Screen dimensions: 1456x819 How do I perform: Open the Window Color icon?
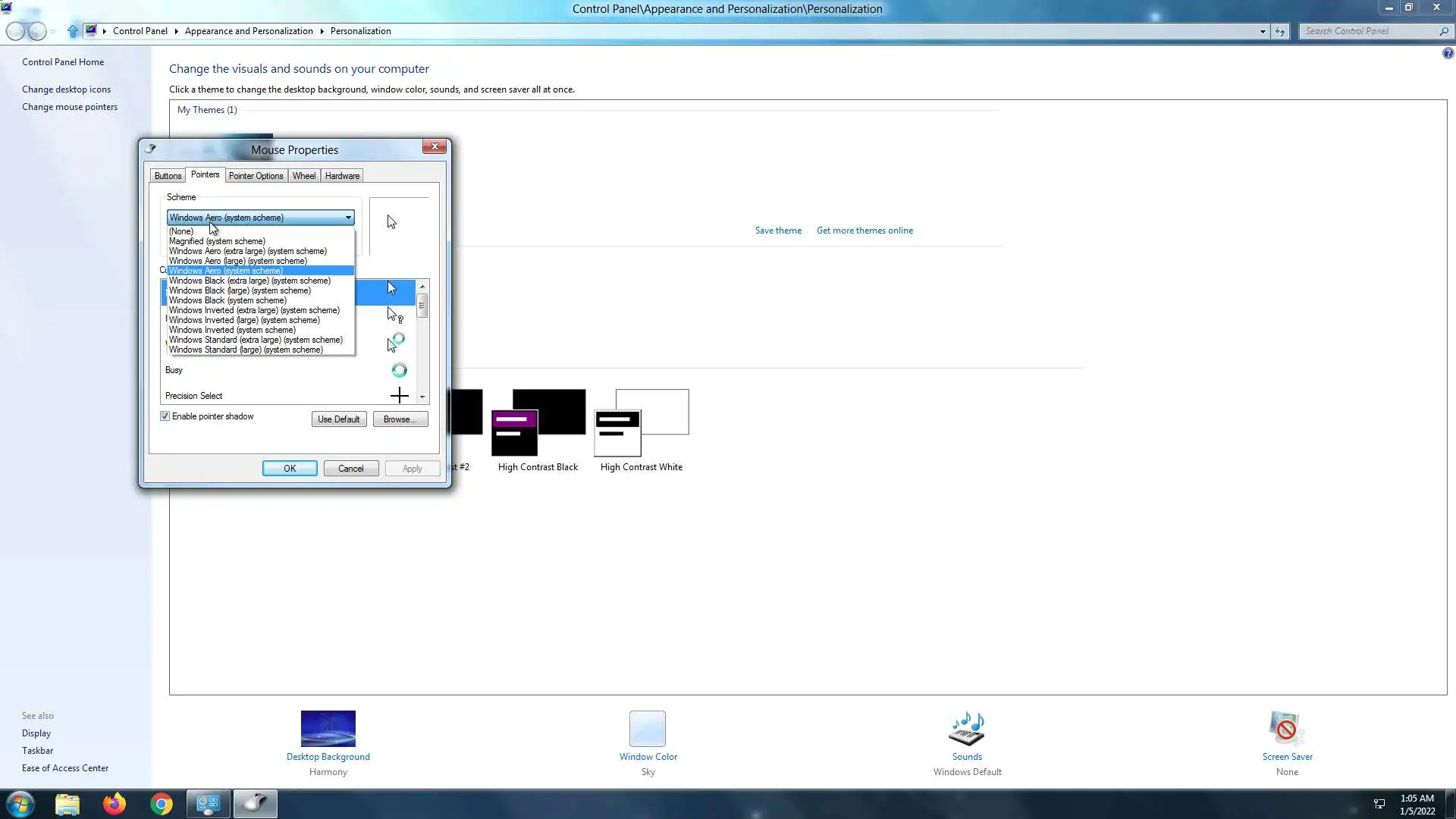coord(647,729)
